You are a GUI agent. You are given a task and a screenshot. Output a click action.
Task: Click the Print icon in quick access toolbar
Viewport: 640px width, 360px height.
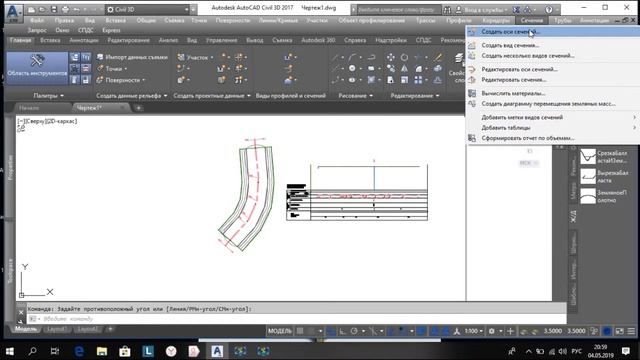65,9
